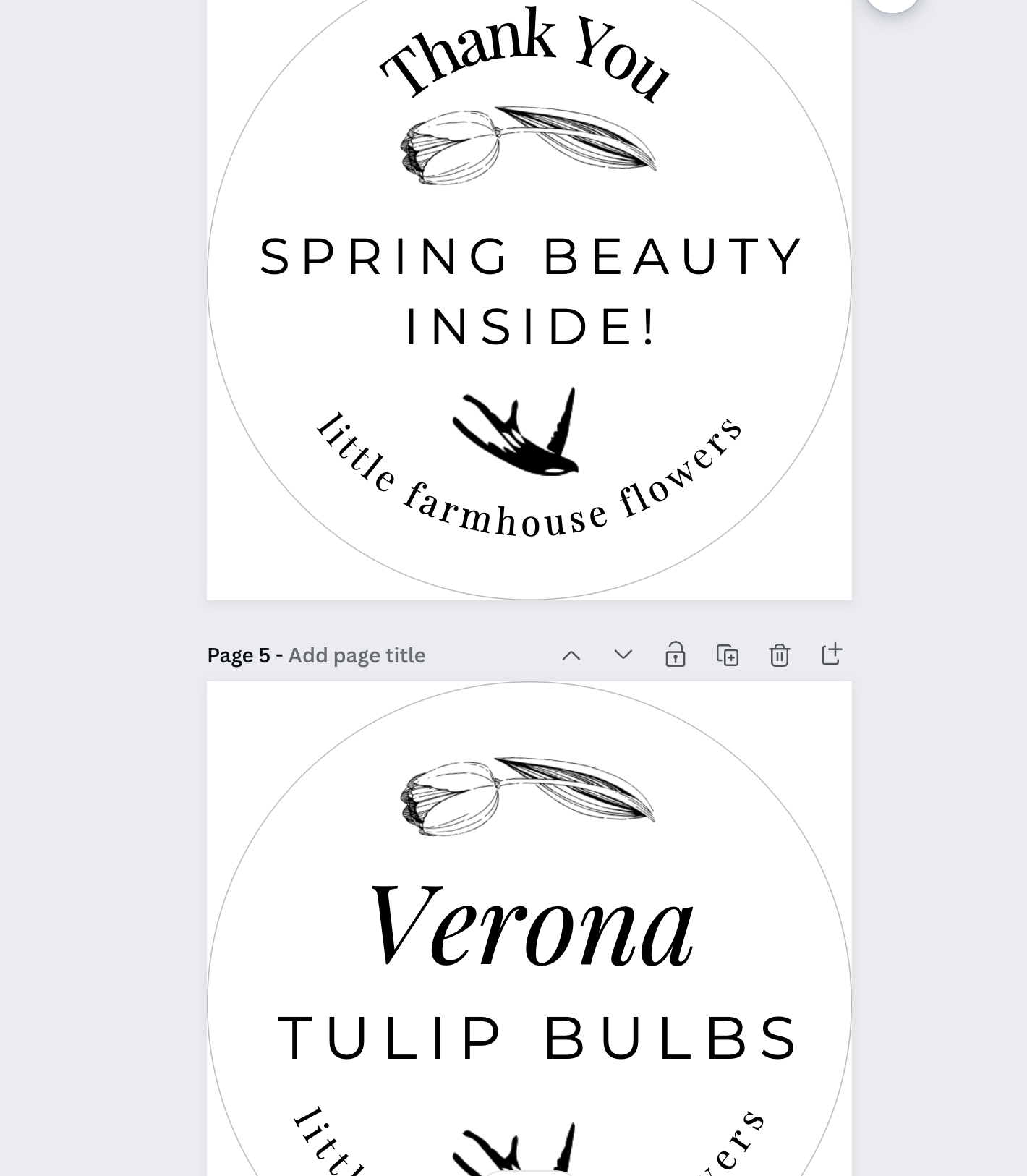The height and width of the screenshot is (1176, 1027).
Task: Delete Page 5 using the trash icon
Action: pyautogui.click(x=780, y=655)
